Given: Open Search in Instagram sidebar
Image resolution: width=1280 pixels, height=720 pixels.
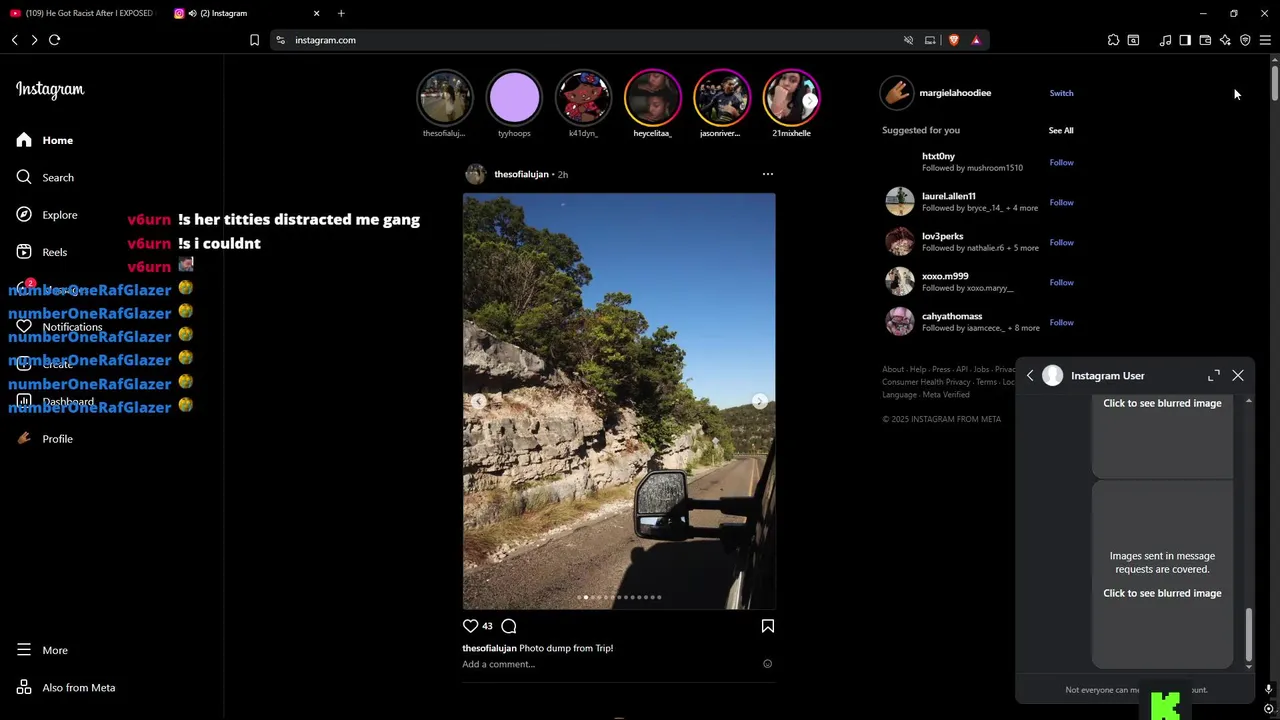Looking at the screenshot, I should 45,177.
